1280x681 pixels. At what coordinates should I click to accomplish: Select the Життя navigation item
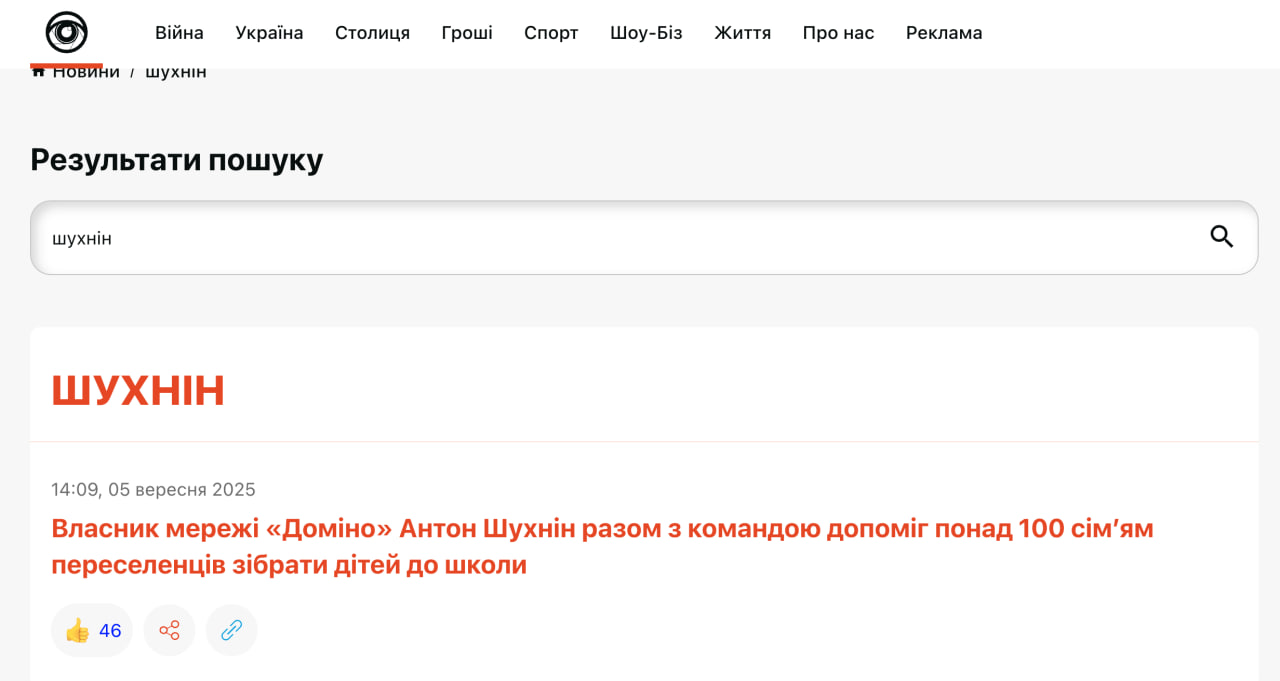742,33
